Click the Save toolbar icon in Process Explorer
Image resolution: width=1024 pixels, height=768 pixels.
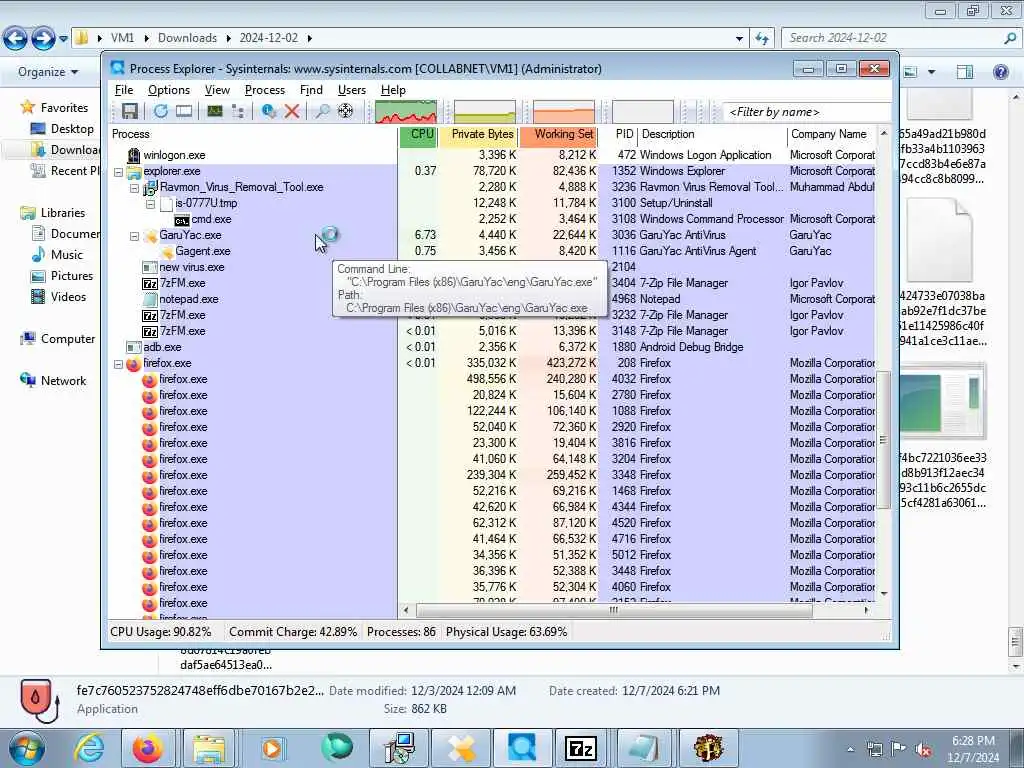click(129, 112)
